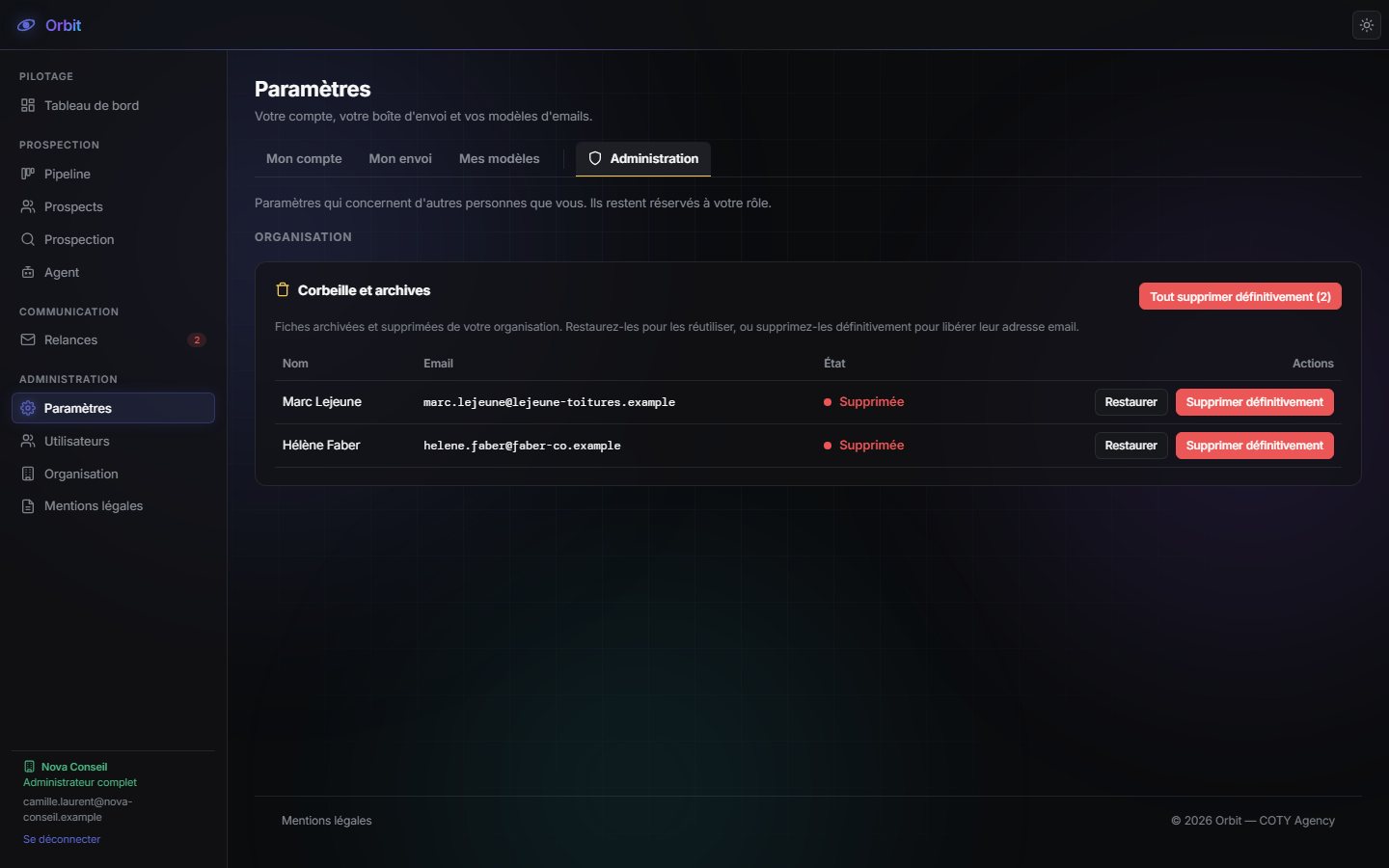The height and width of the screenshot is (868, 1389).
Task: Open the Organisation building icon
Action: pos(28,474)
